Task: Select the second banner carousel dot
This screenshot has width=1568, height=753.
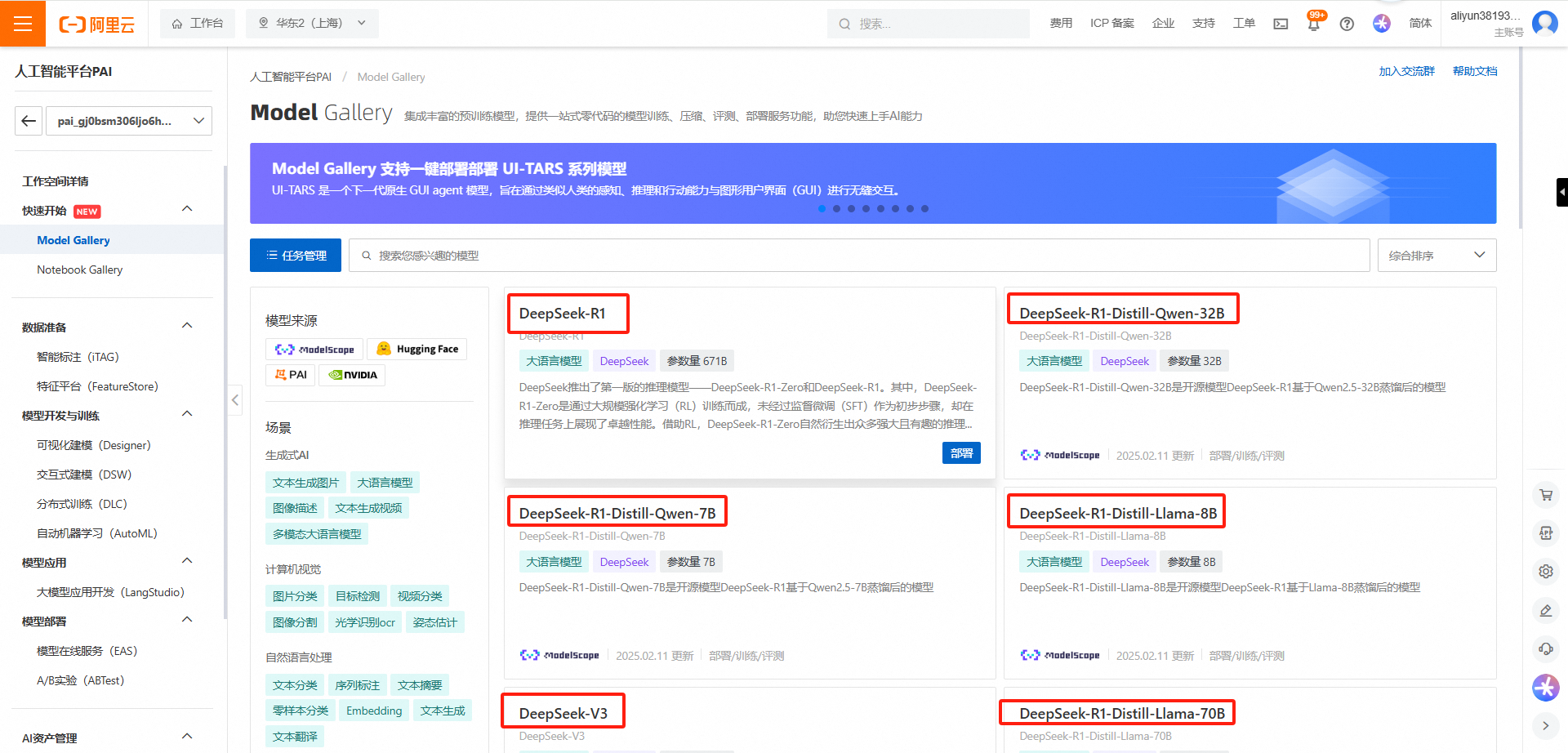Action: pyautogui.click(x=836, y=208)
